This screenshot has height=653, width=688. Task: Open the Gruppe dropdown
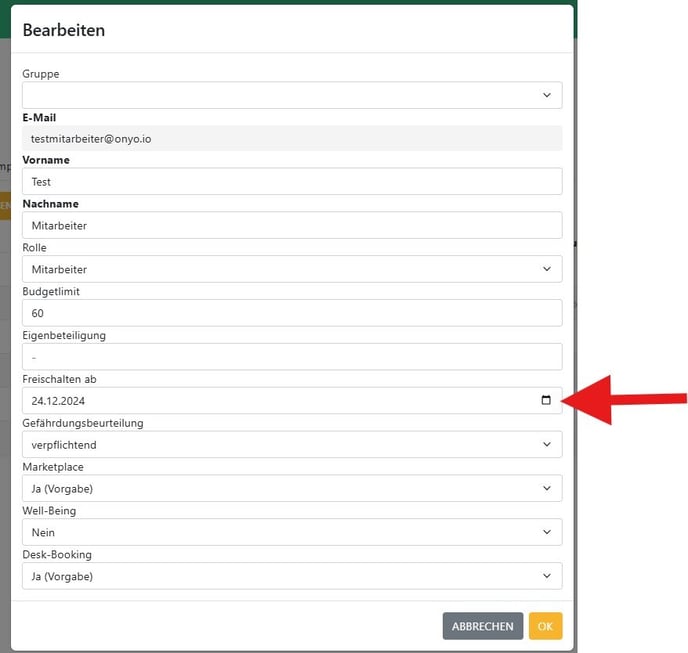tap(292, 95)
